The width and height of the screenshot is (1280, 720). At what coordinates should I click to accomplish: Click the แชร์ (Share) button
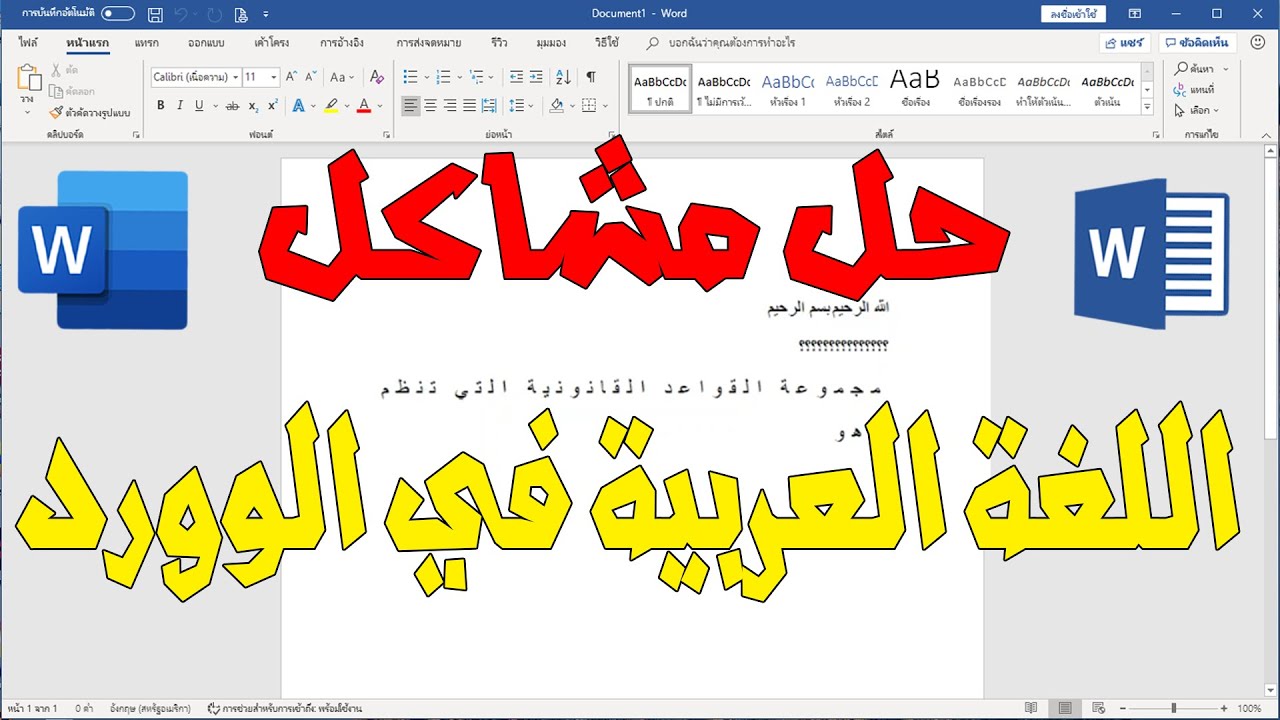[1125, 44]
